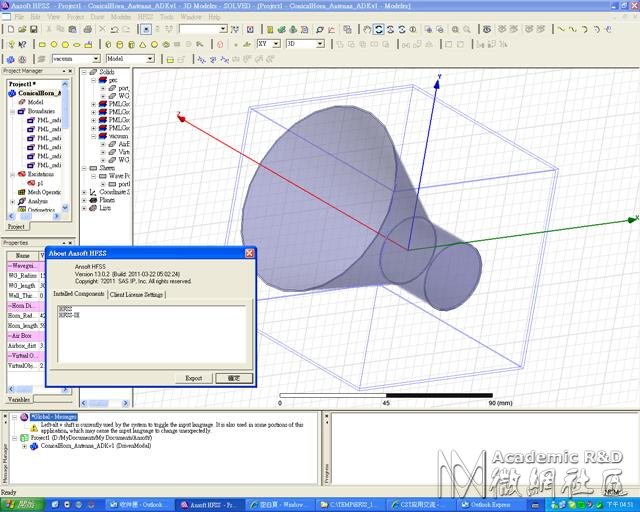Click the Print toolbar icon
Viewport: 640px width, 512px height.
87,29
